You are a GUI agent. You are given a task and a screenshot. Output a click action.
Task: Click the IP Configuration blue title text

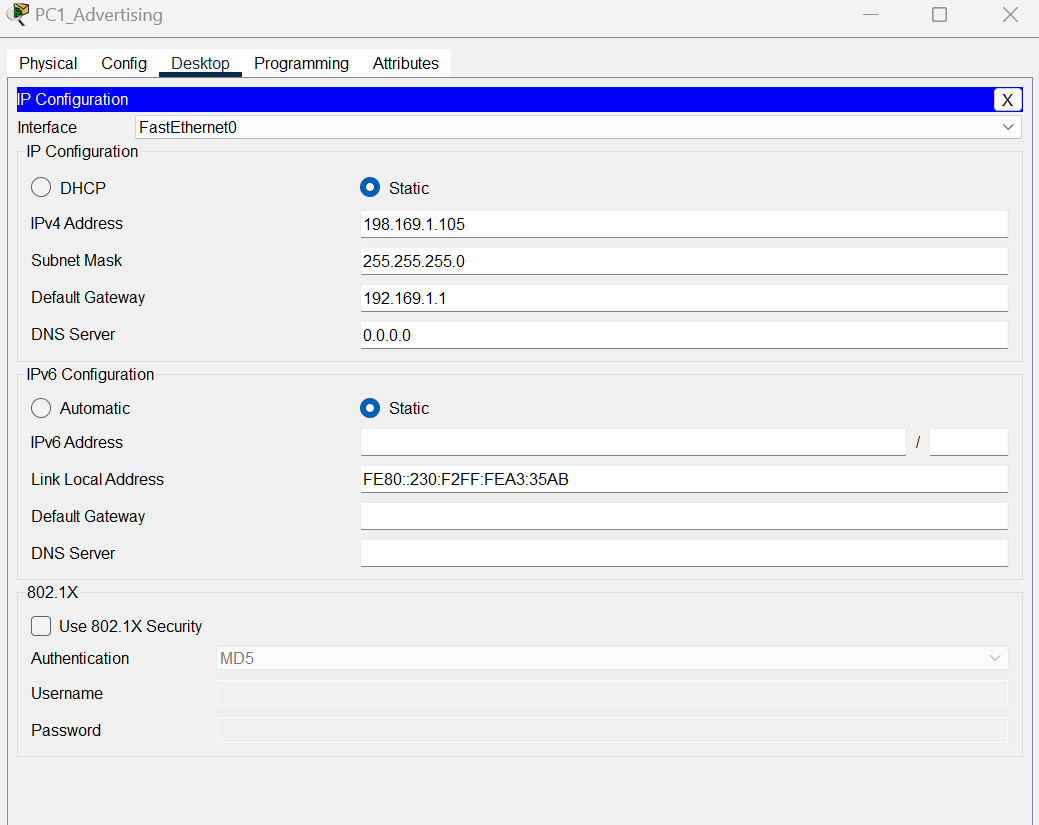tap(73, 99)
